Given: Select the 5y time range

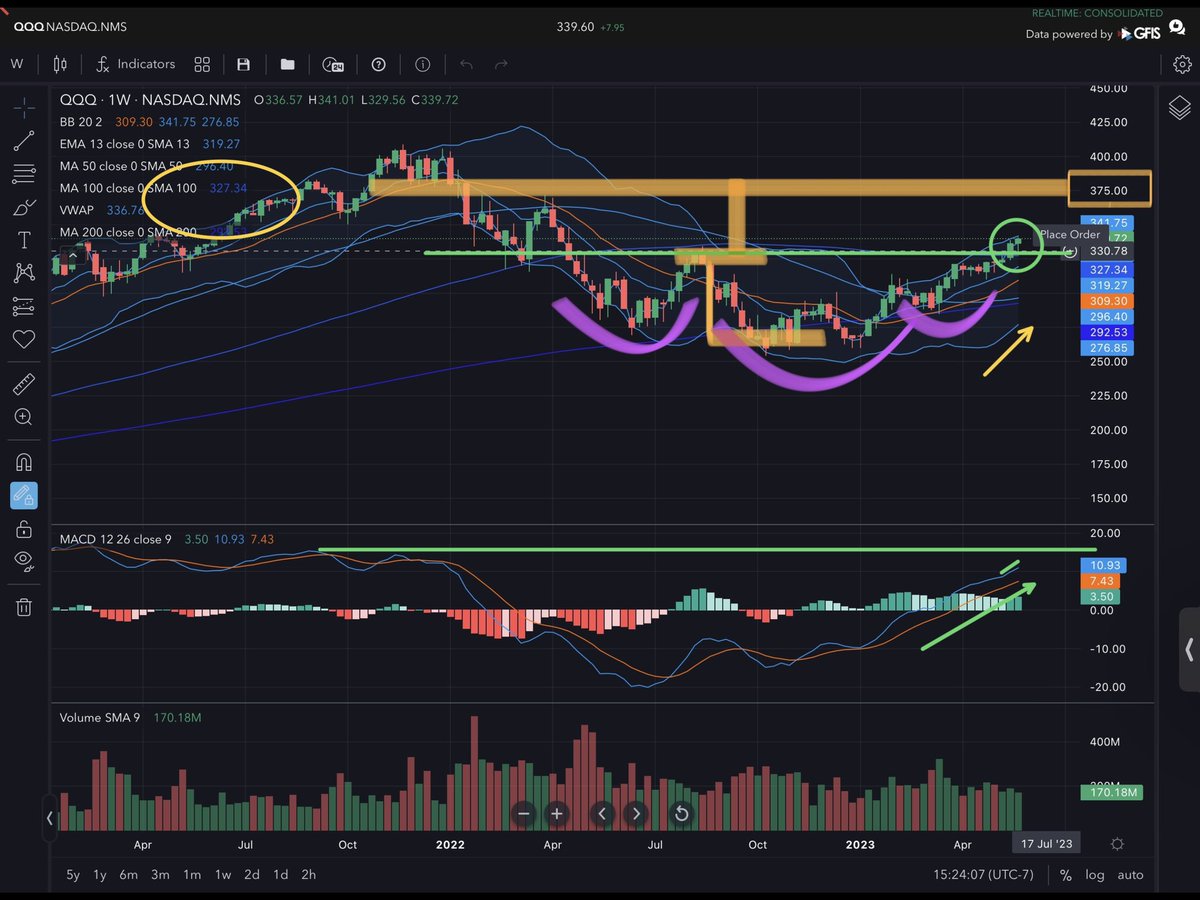Looking at the screenshot, I should [73, 875].
